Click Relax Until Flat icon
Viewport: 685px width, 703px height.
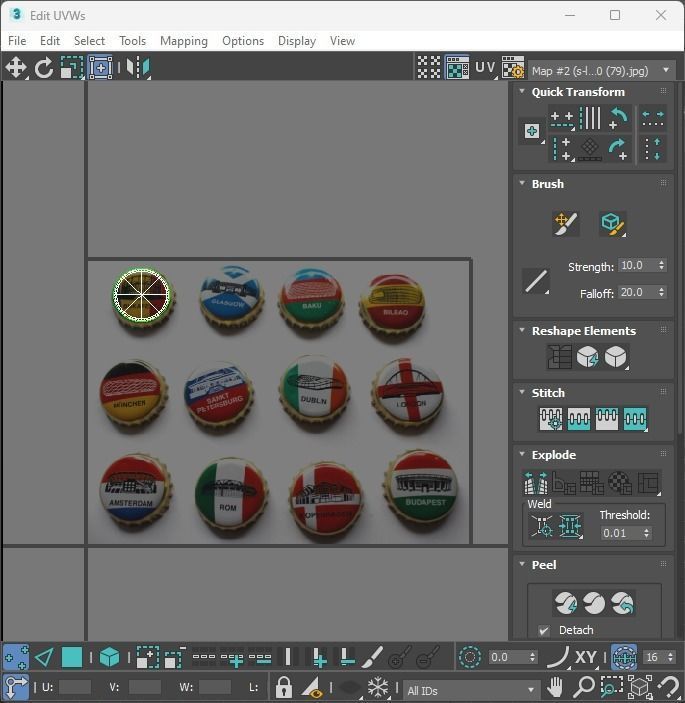587,357
